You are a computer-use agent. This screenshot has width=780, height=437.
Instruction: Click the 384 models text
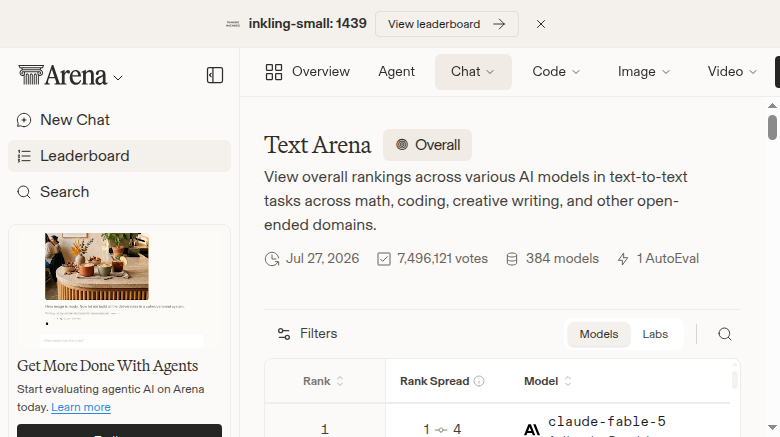click(562, 259)
